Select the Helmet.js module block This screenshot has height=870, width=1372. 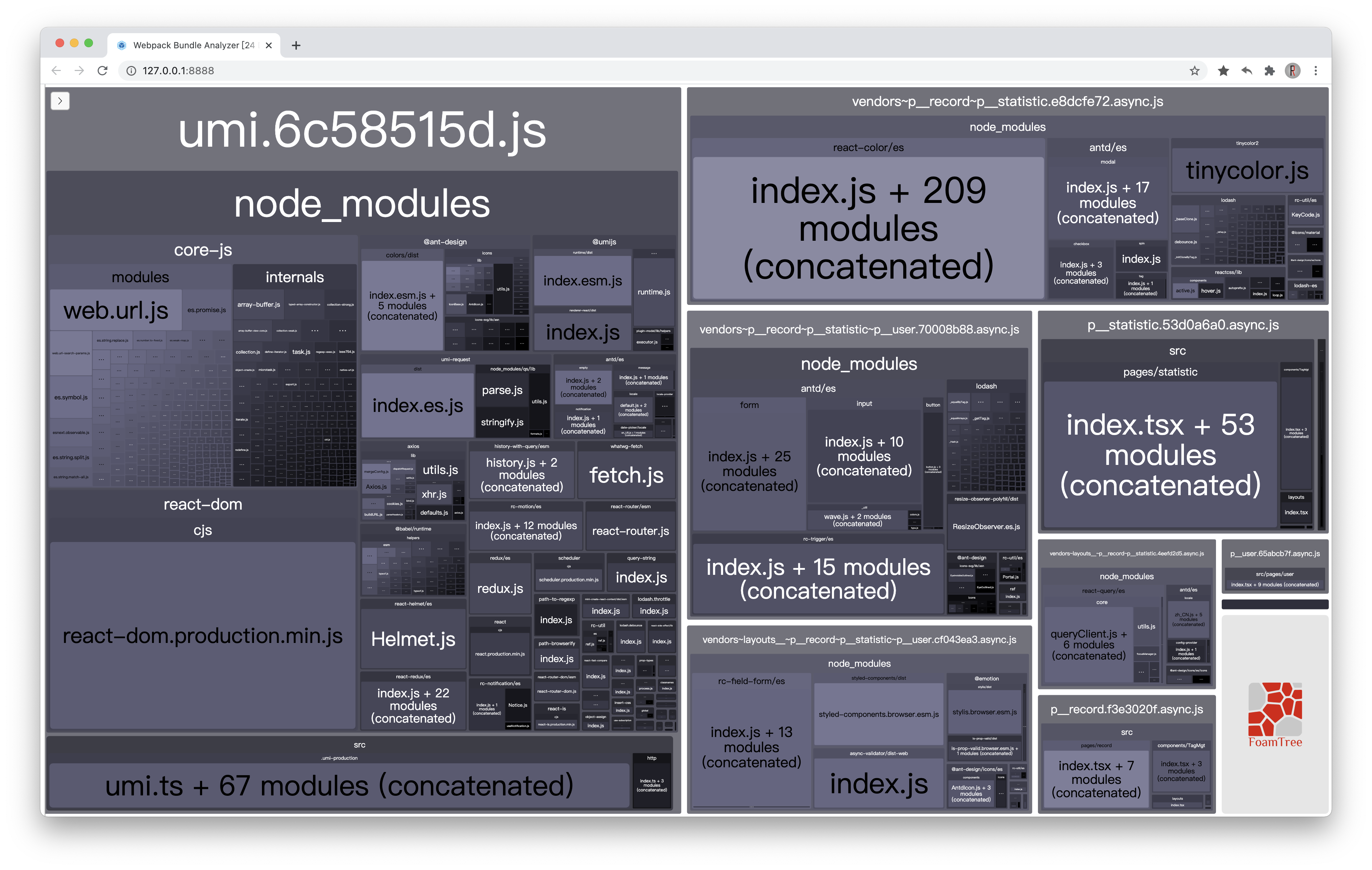point(413,639)
